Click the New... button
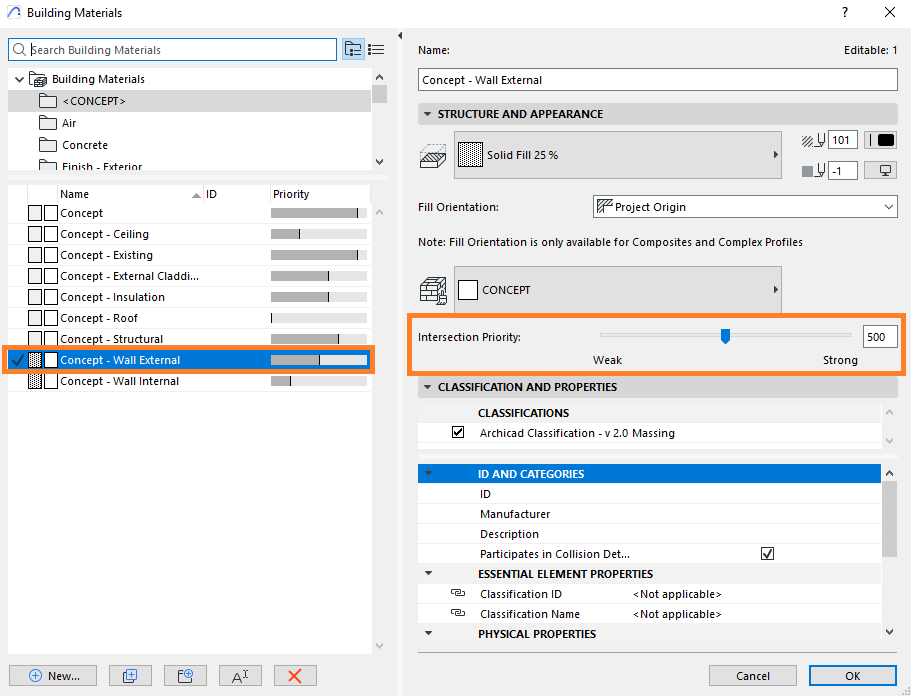The width and height of the screenshot is (911, 696). point(53,676)
